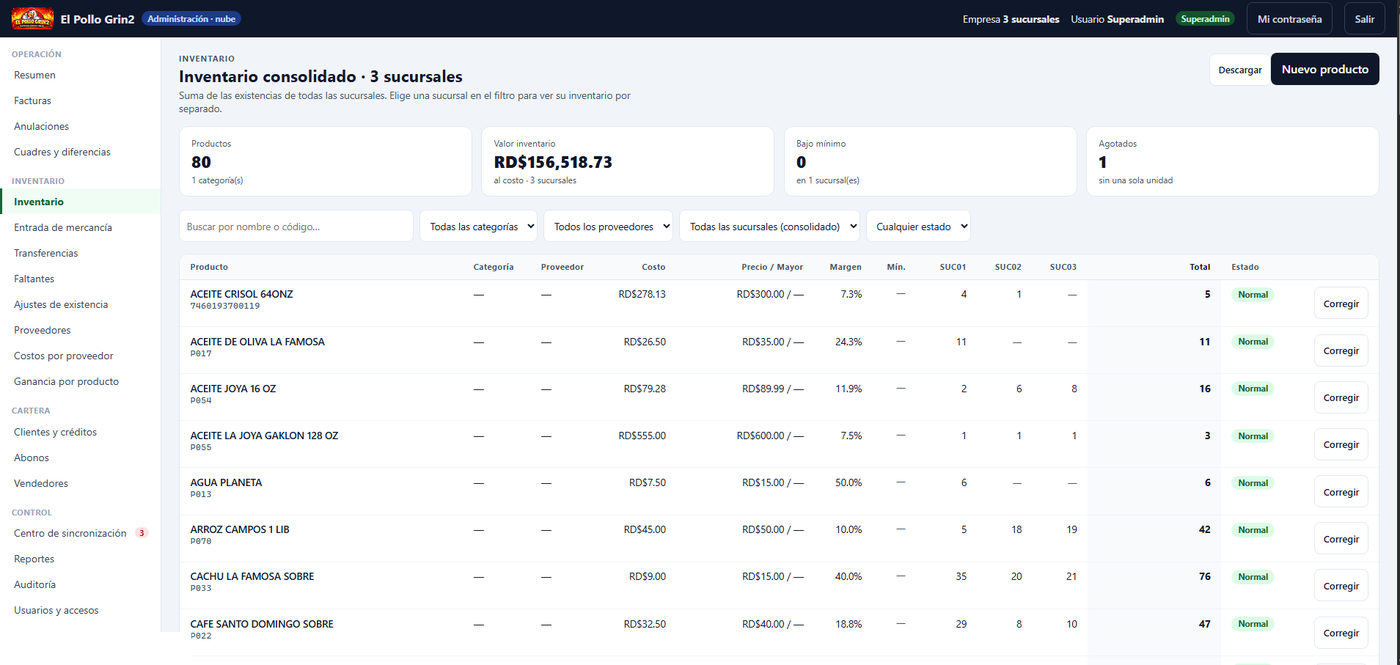
Task: Click the Descargar button
Action: [1240, 70]
